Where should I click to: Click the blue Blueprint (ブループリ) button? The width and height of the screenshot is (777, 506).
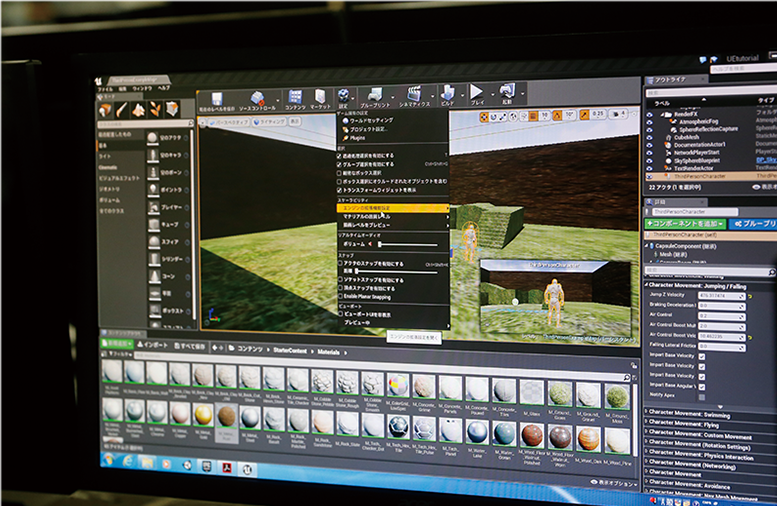coord(753,224)
